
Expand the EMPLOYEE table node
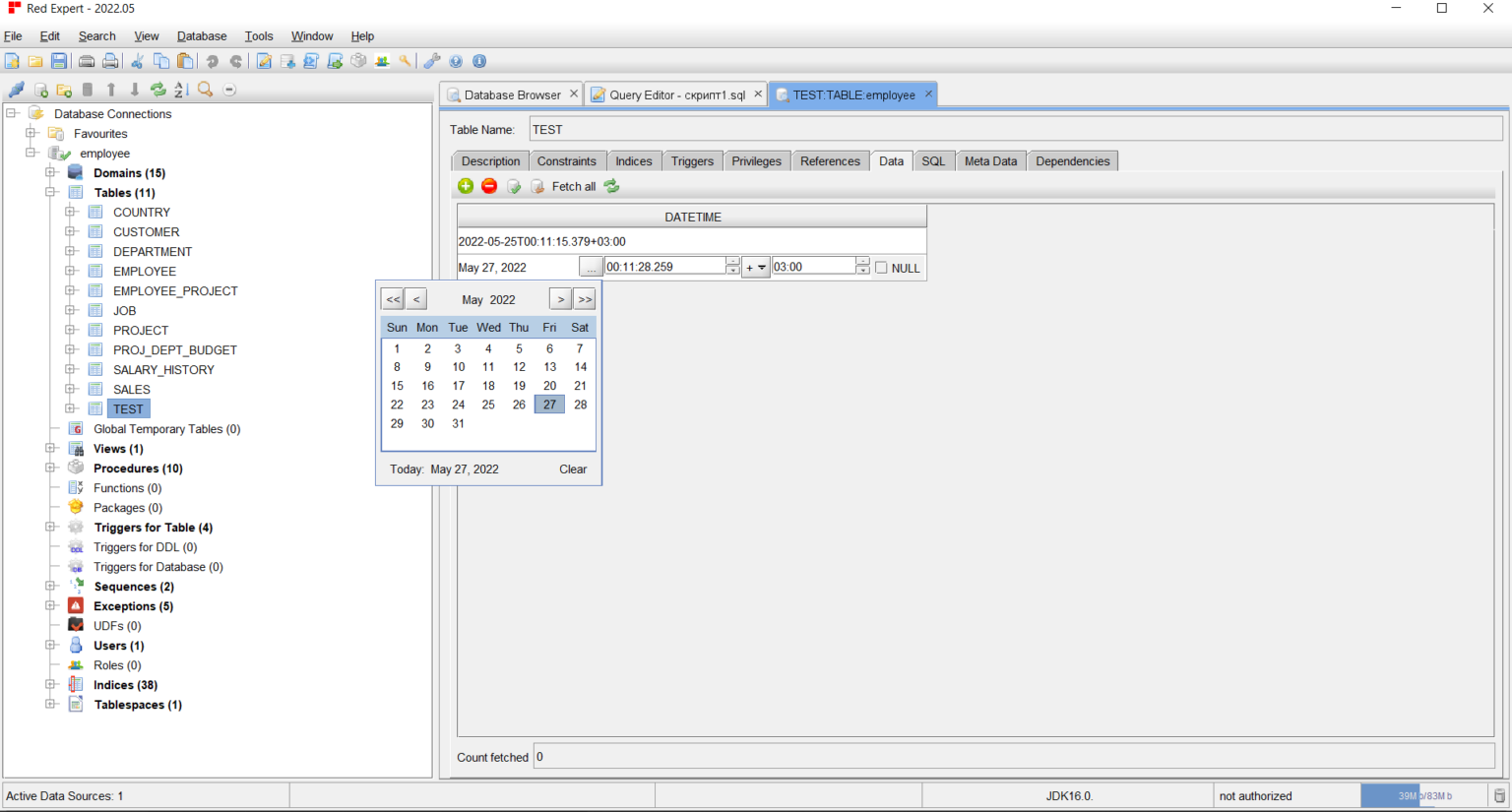tap(71, 271)
